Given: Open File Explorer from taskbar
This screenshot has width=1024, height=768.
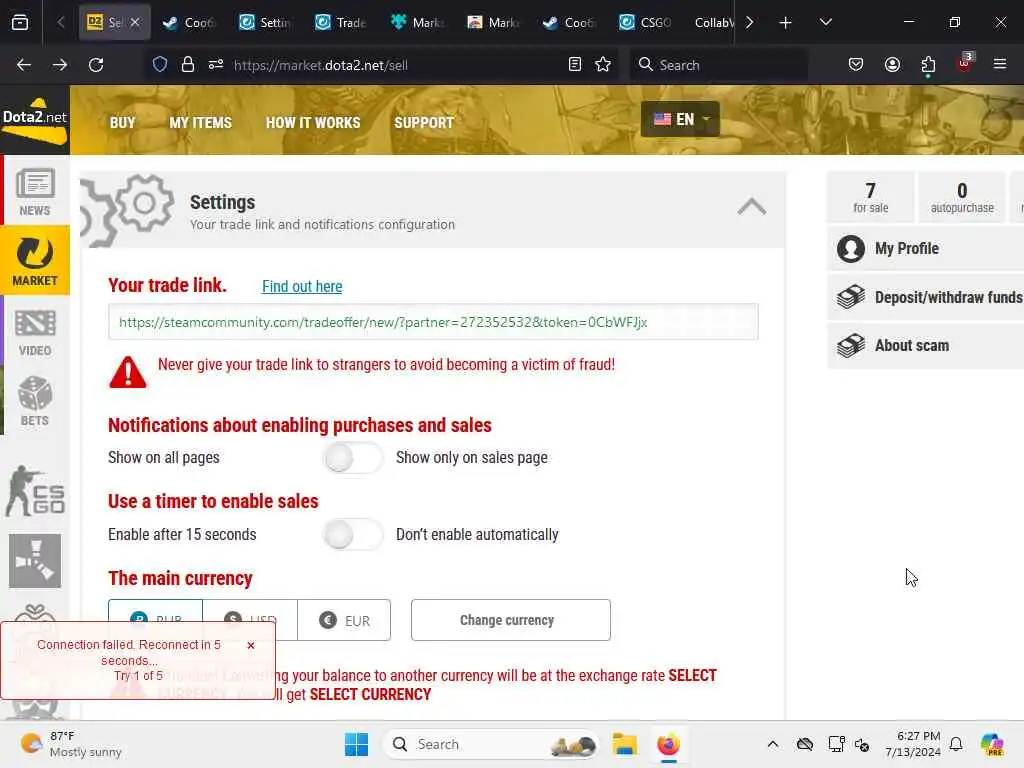Looking at the screenshot, I should pos(624,744).
